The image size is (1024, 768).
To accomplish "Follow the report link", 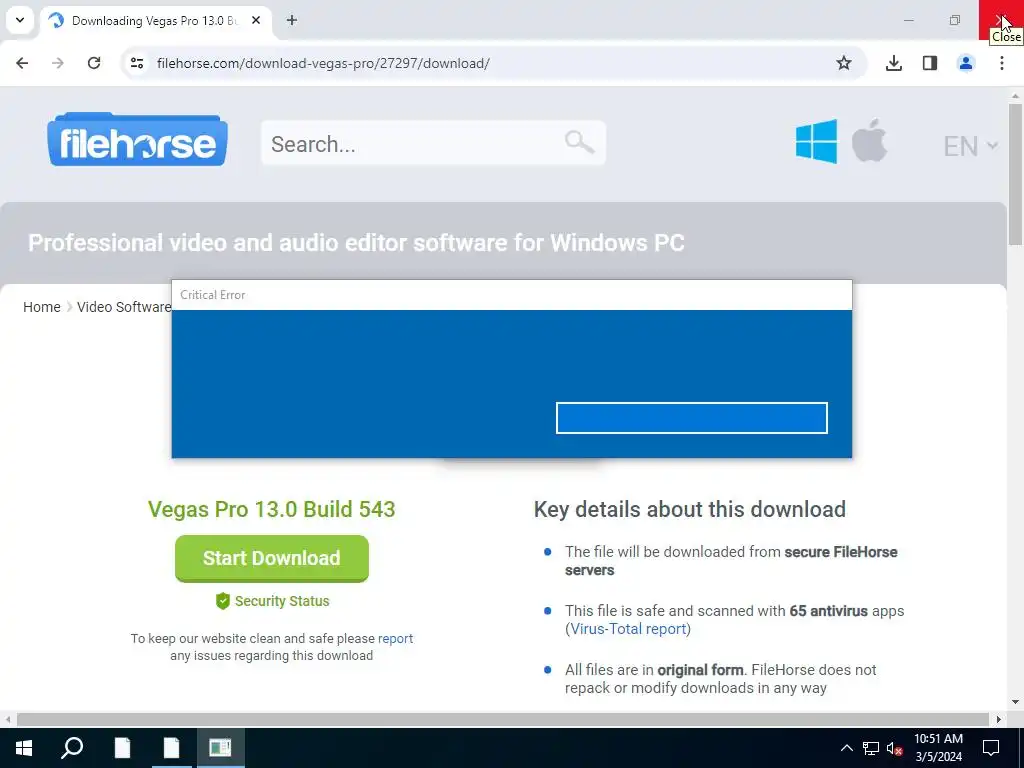I will 395,639.
